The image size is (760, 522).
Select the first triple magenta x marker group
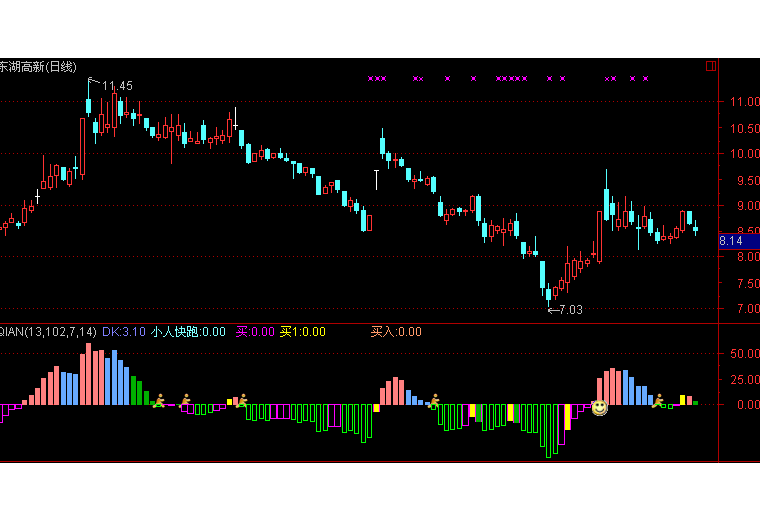pos(376,78)
